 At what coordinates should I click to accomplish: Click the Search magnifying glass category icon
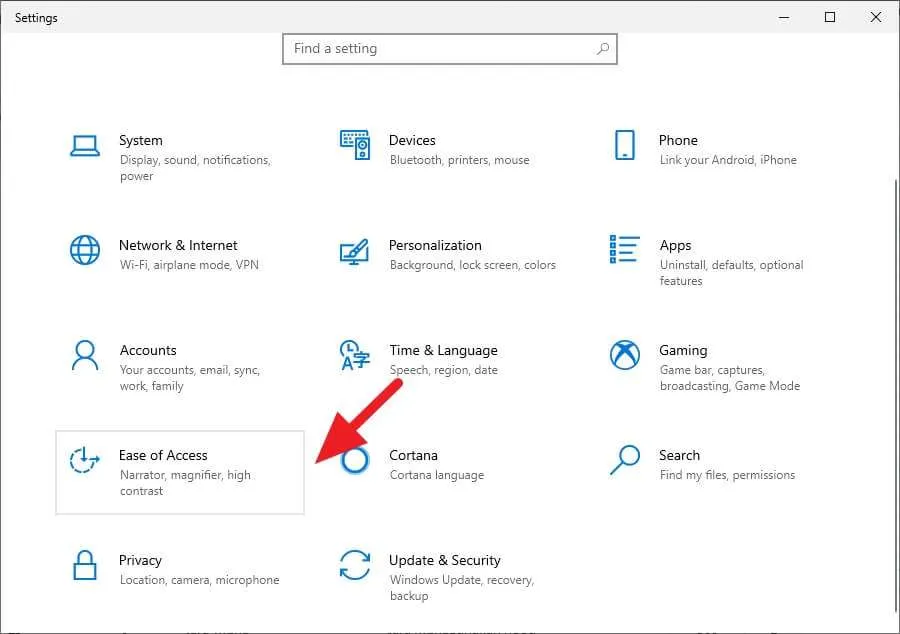pos(624,460)
